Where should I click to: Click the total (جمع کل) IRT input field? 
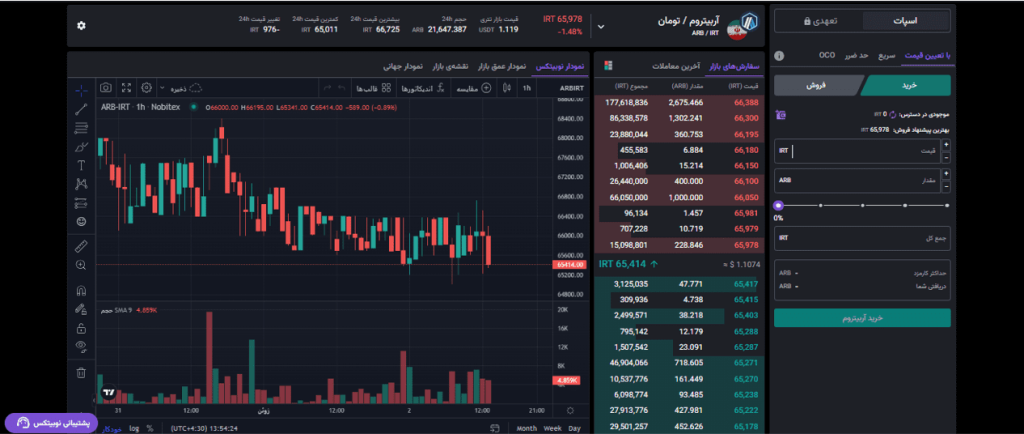coord(863,238)
